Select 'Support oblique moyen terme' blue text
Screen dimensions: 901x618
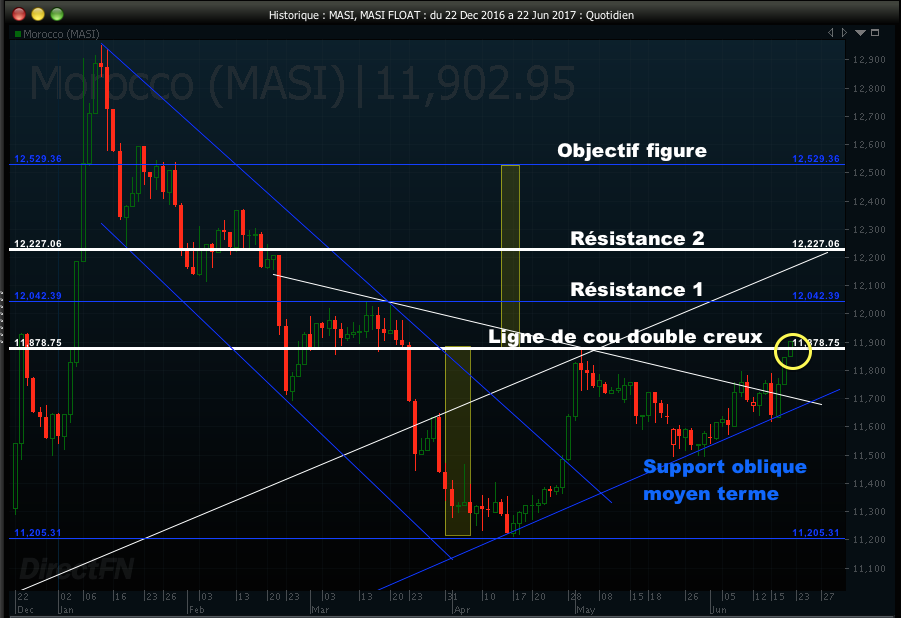point(724,479)
